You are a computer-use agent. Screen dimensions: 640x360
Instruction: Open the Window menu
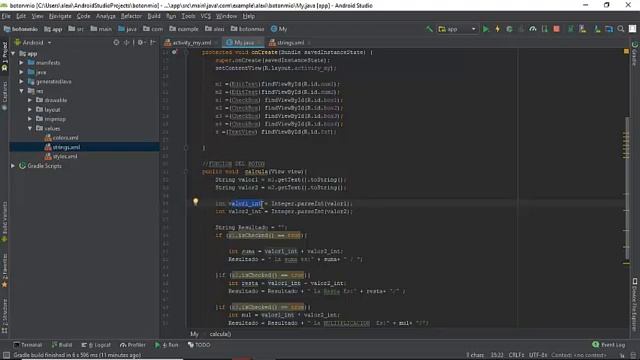pos(226,16)
